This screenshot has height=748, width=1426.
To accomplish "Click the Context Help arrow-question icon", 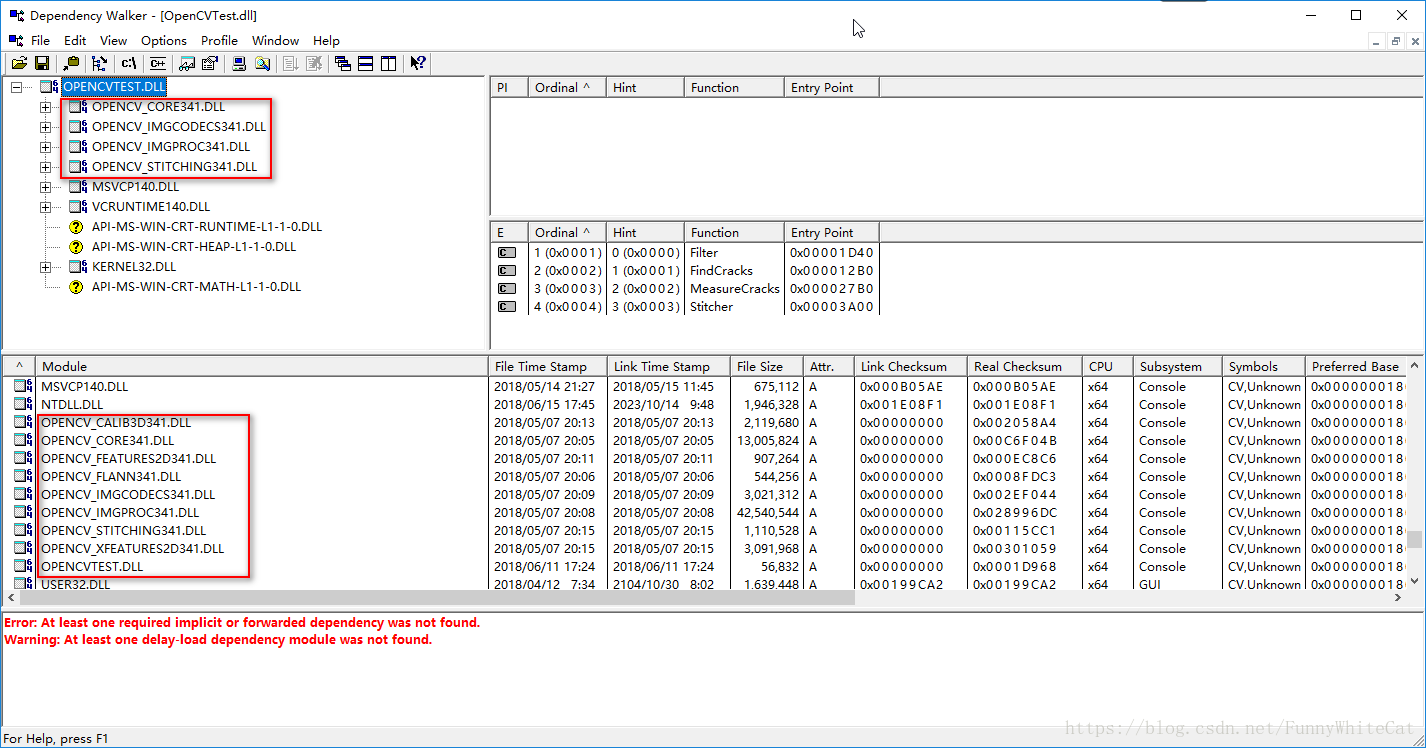I will pos(418,63).
